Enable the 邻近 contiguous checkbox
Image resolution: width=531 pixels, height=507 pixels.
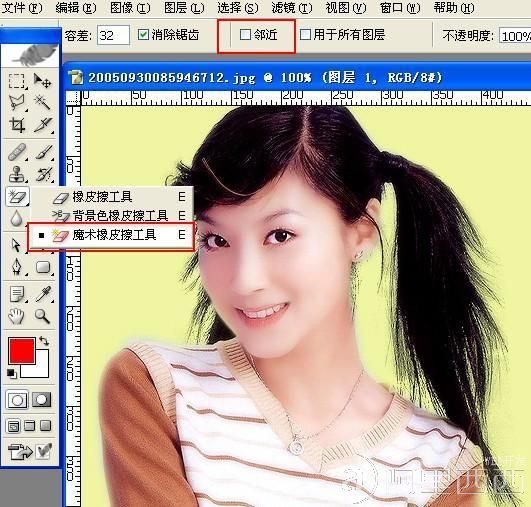tap(245, 34)
